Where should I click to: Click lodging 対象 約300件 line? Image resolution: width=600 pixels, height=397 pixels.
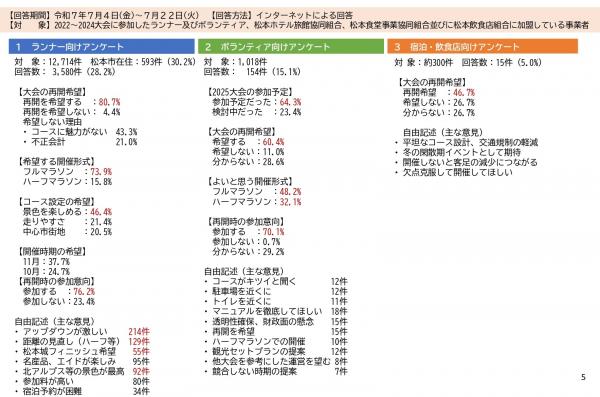click(x=424, y=62)
